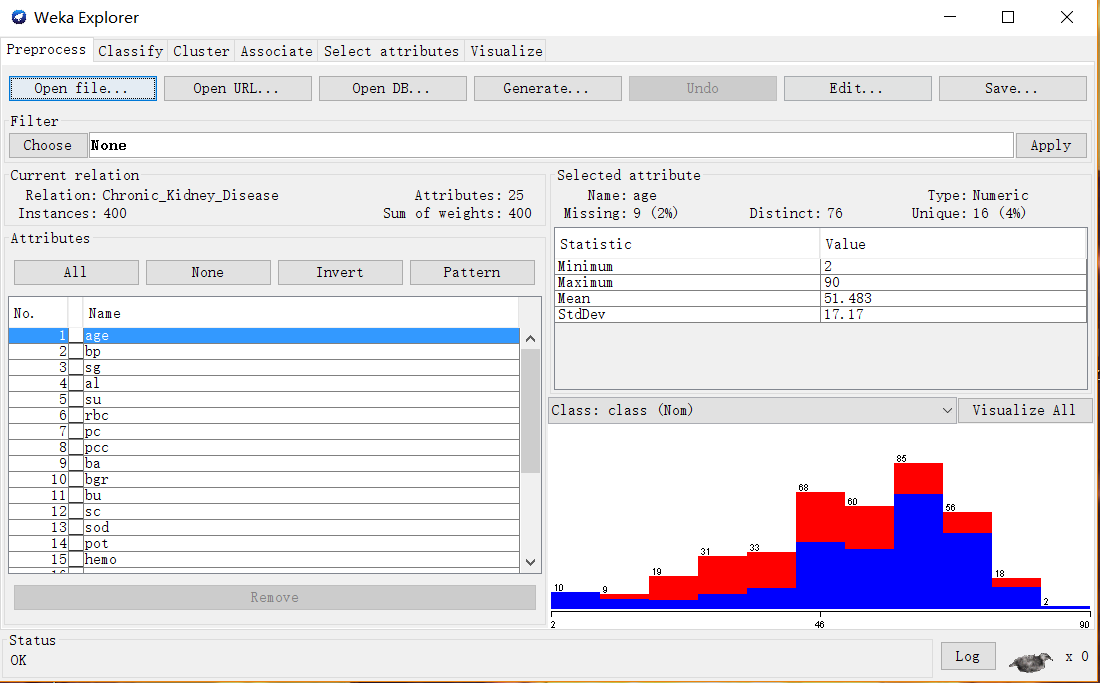Select the ba attribute row
This screenshot has width=1100, height=683.
264,464
